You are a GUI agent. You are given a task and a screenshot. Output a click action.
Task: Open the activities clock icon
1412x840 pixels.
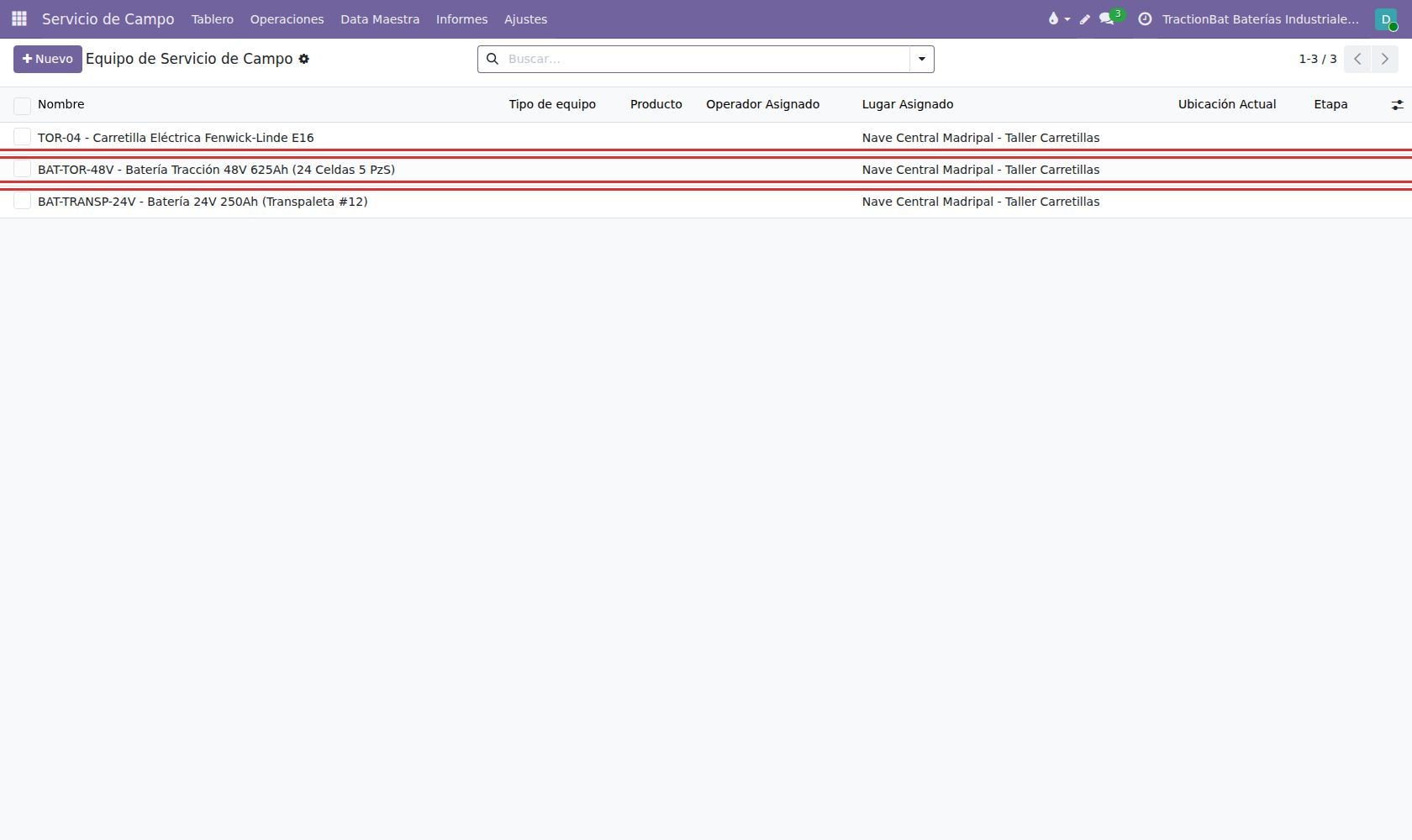(1145, 18)
